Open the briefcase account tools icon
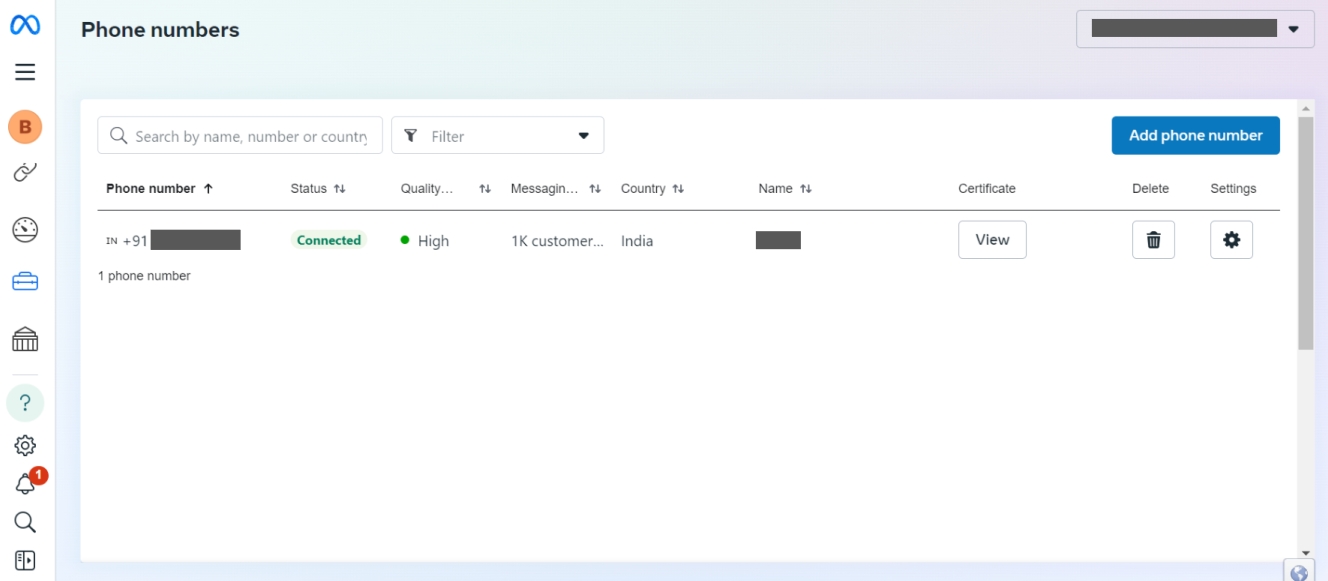1328x581 pixels. coord(25,283)
